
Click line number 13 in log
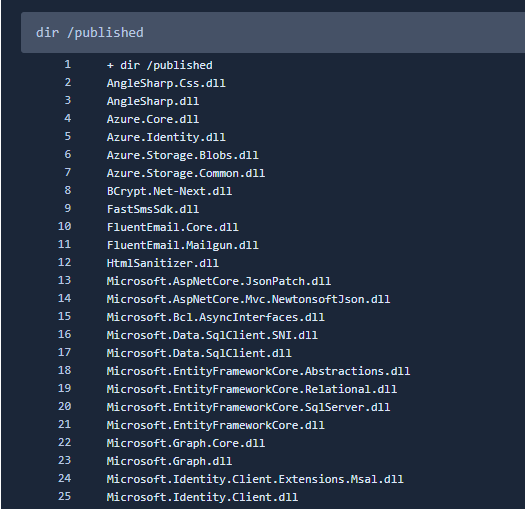[x=64, y=280]
